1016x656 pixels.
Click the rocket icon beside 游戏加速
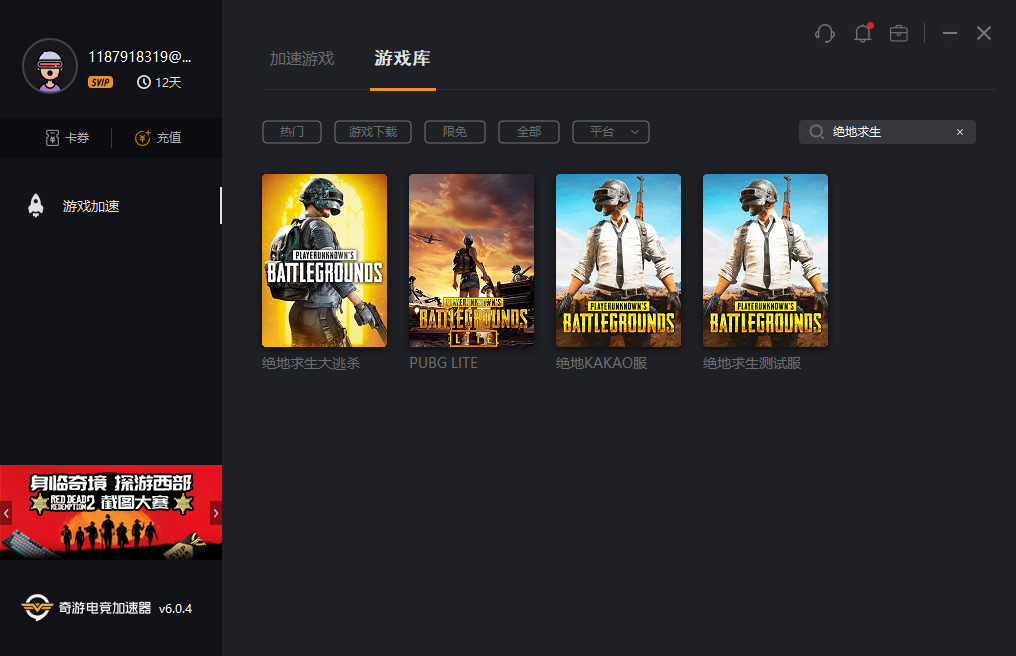36,205
